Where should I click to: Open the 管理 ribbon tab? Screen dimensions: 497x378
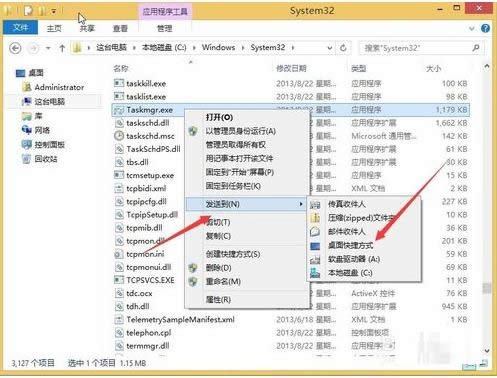click(165, 28)
